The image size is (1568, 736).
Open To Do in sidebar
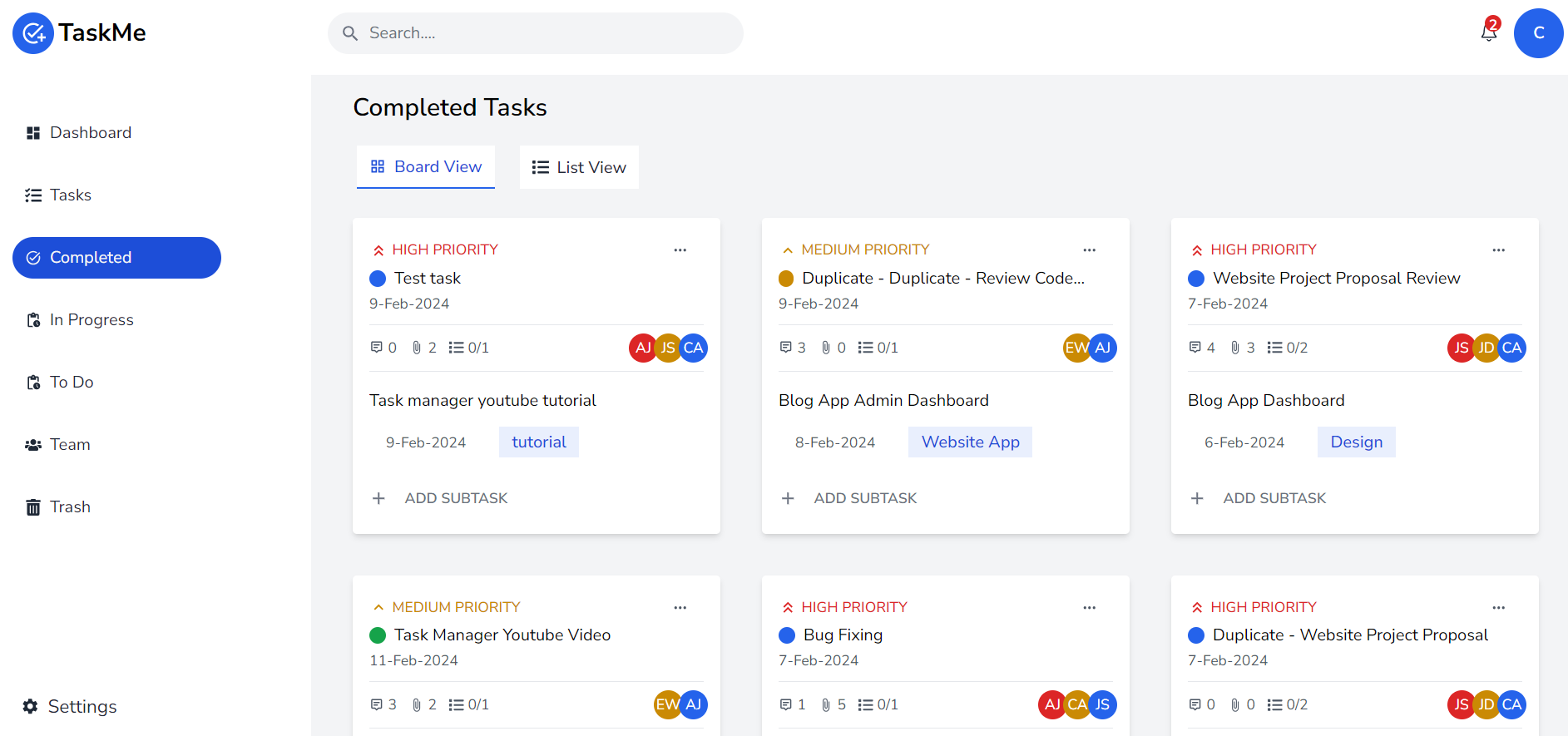[116, 383]
